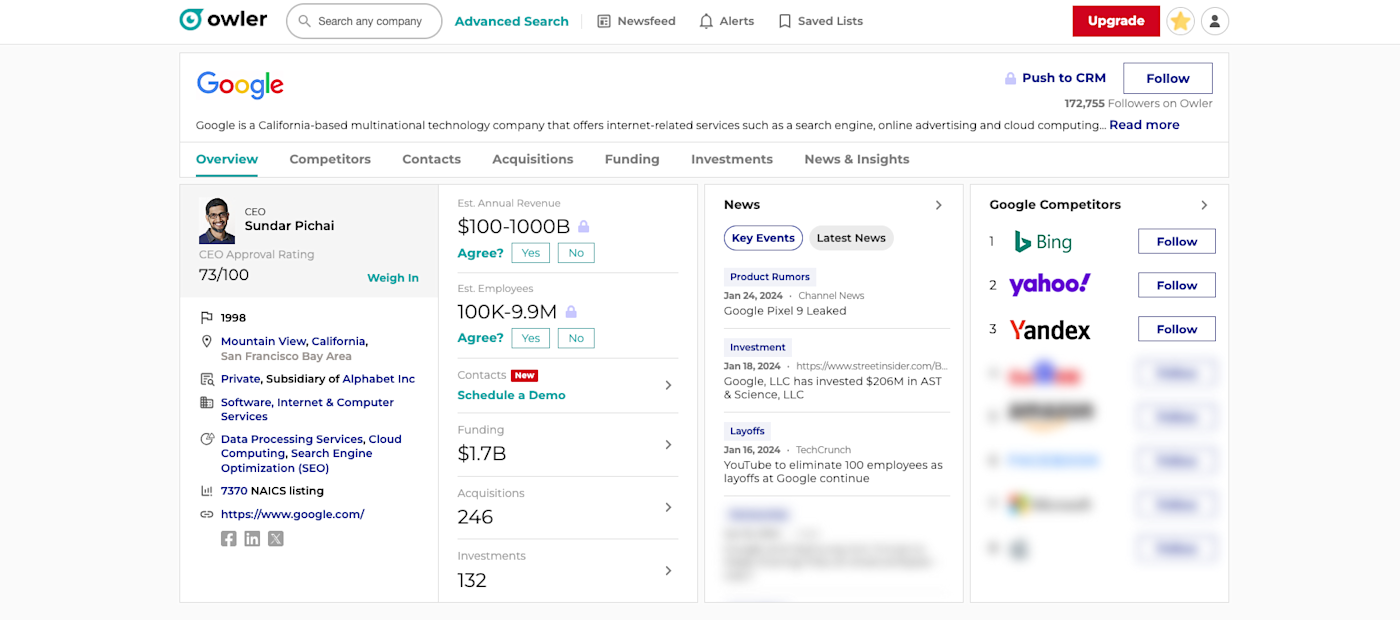Viewport: 1400px width, 620px height.
Task: Switch to Latest News filter
Action: point(851,238)
